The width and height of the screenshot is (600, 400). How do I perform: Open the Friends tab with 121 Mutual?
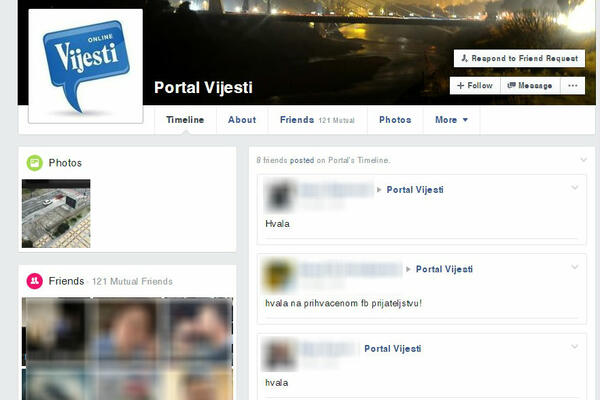pyautogui.click(x=318, y=120)
